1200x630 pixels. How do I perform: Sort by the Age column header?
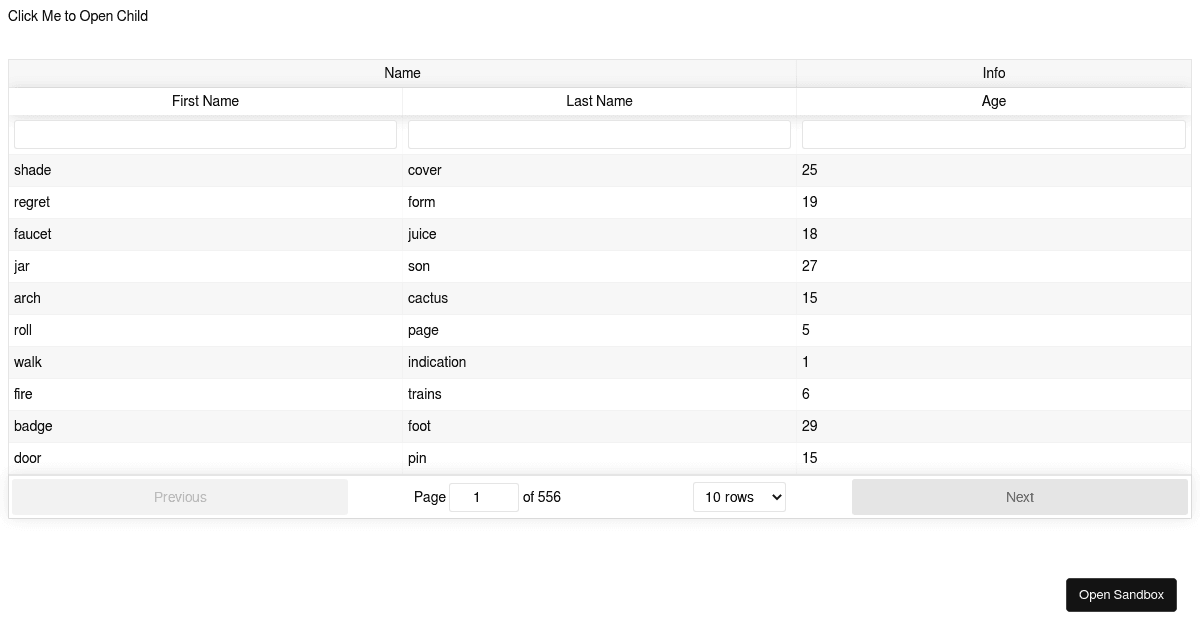coord(993,101)
